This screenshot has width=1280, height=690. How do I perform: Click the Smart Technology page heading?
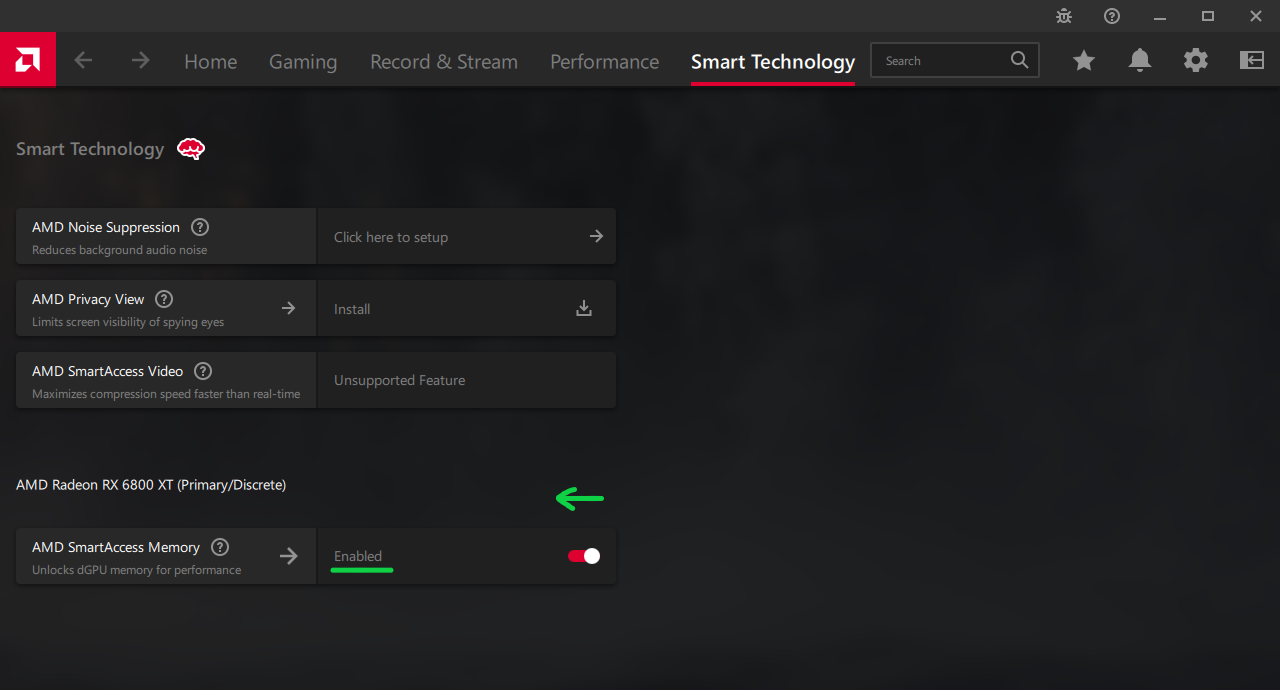click(x=90, y=149)
